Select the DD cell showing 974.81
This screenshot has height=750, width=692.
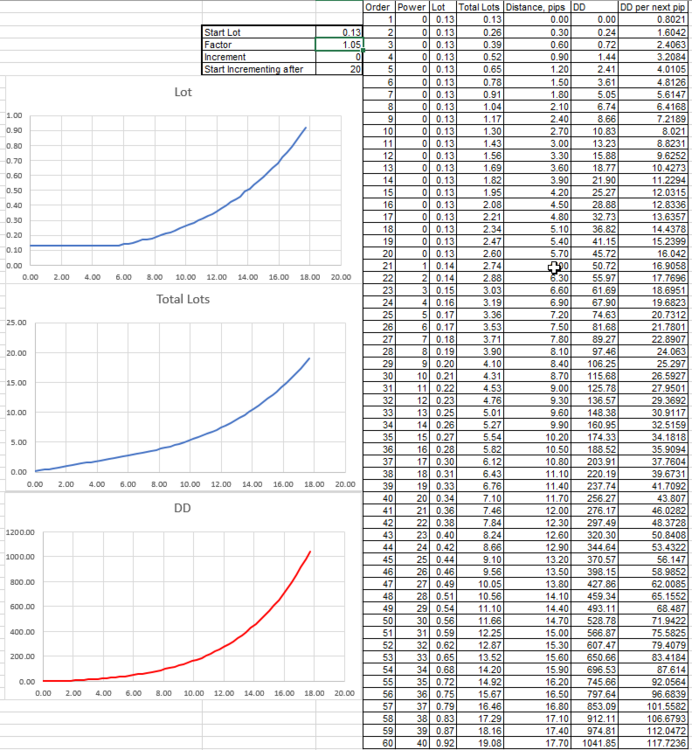pos(594,730)
